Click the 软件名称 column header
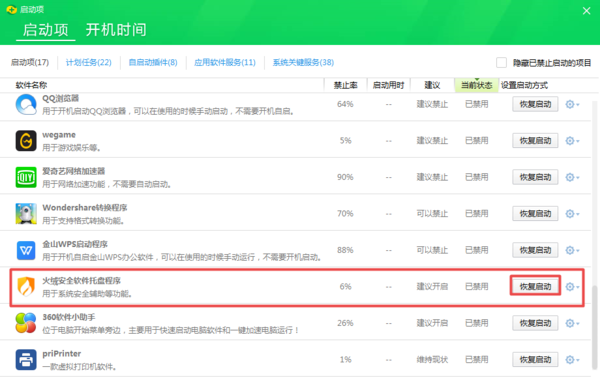The image size is (600, 378). point(31,85)
